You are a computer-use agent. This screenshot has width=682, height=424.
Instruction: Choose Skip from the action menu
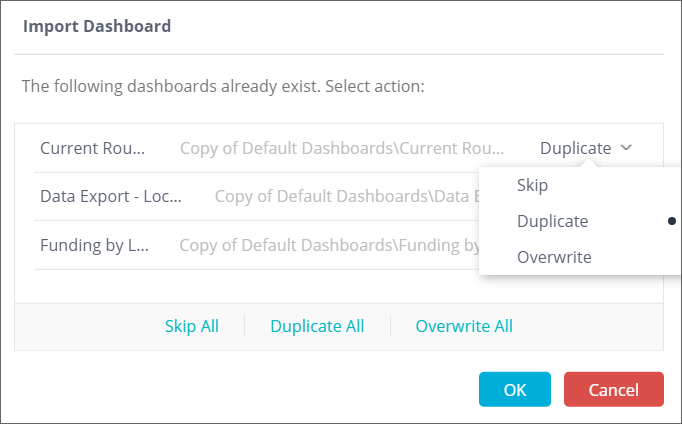(532, 185)
